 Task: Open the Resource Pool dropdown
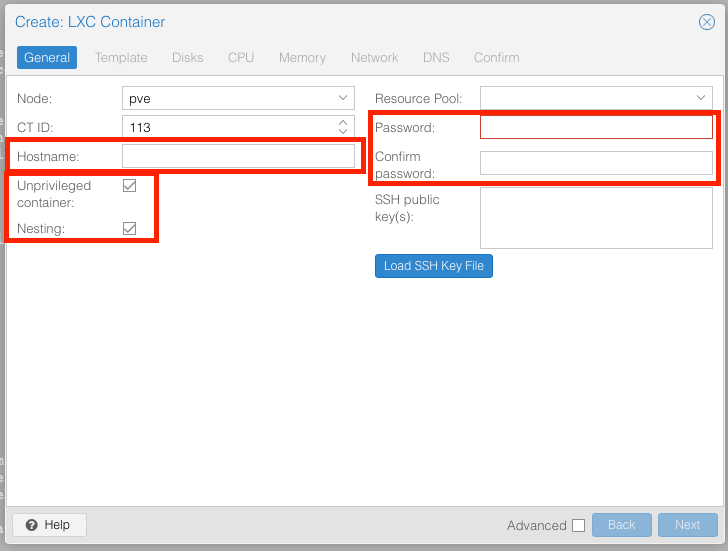pyautogui.click(x=701, y=98)
